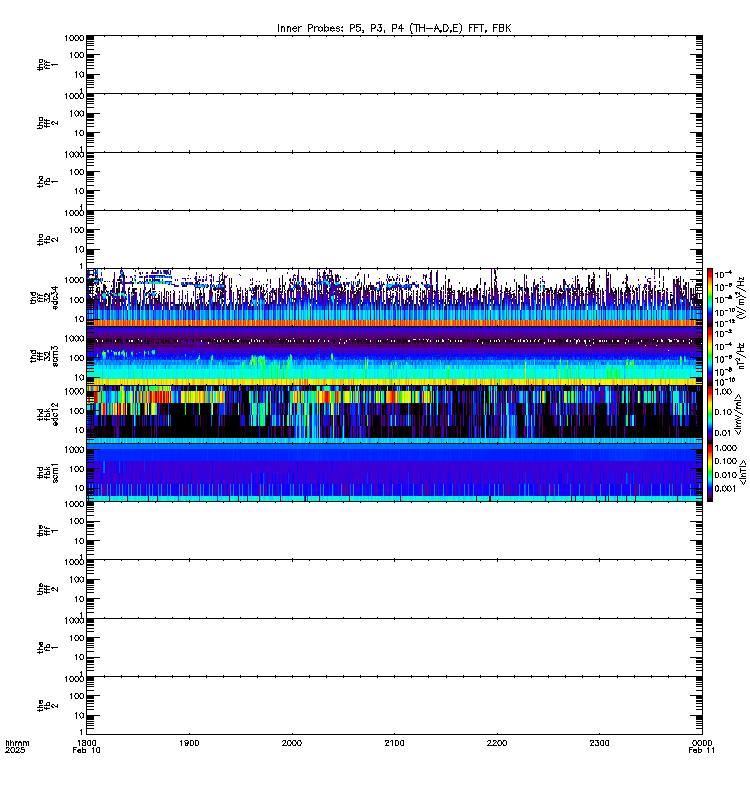750x800 pixels.
Task: Click the "thd ff 32 scm3" panel label
Action: tap(44, 356)
